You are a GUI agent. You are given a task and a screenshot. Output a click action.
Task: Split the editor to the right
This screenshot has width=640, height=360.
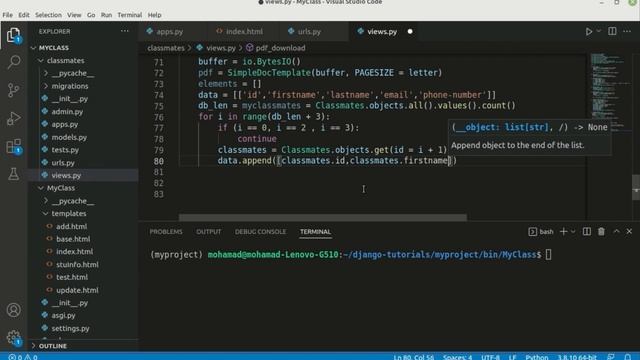[x=612, y=31]
